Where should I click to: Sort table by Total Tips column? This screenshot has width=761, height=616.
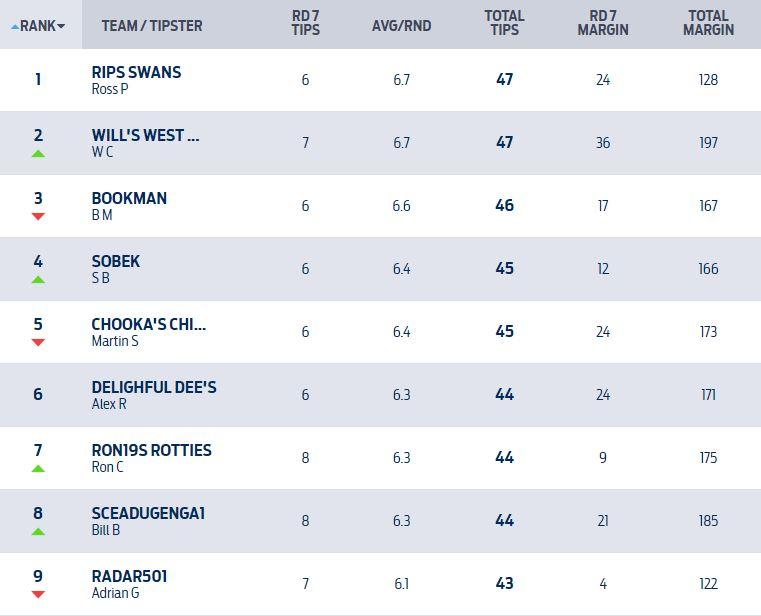pos(504,24)
